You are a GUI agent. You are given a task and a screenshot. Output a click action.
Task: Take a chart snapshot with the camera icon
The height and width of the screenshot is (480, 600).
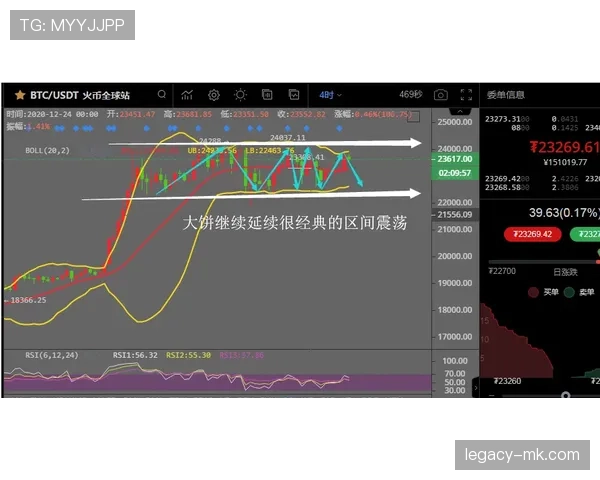click(440, 95)
